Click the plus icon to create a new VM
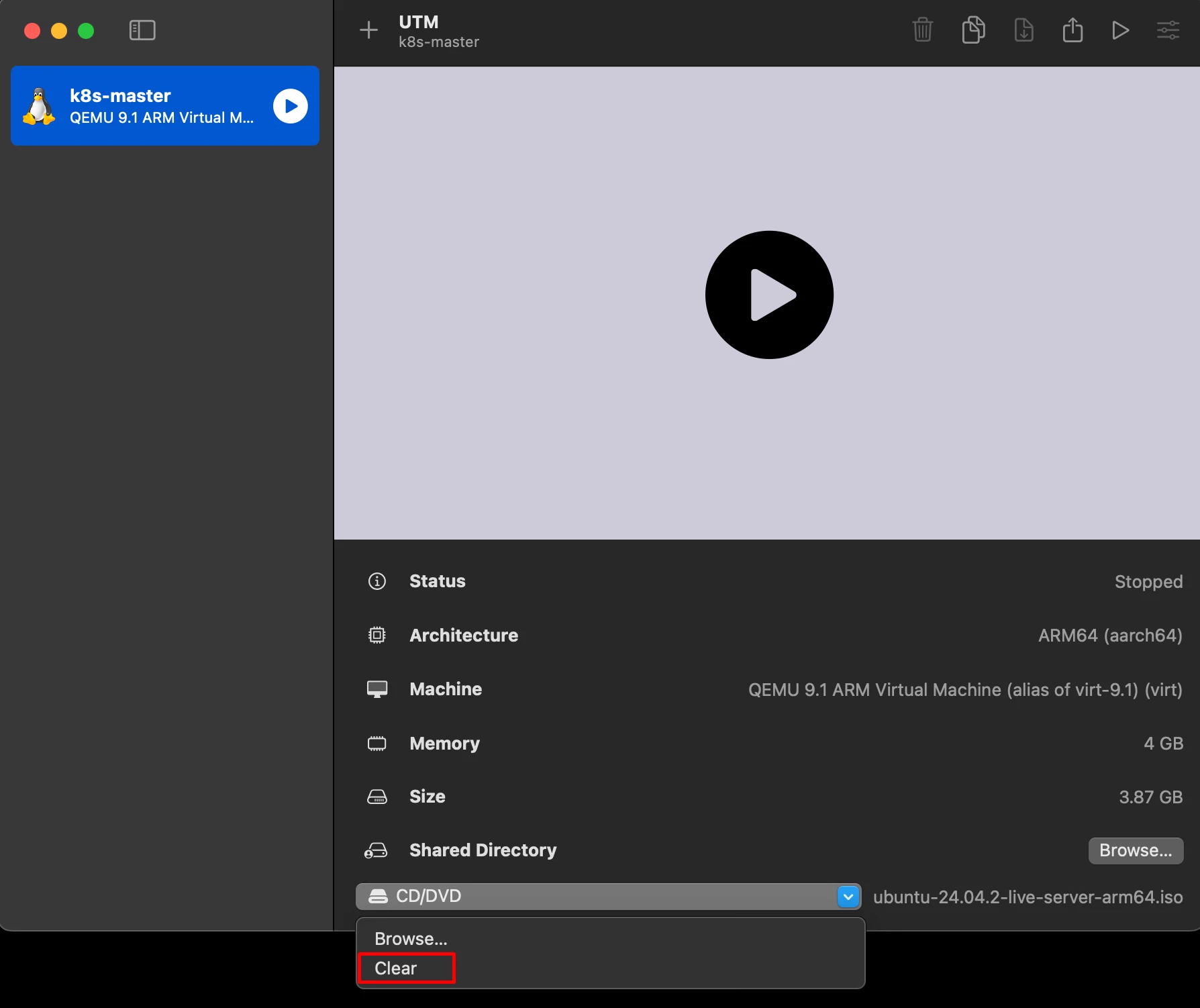Screen dimensions: 1200x1008 368,30
